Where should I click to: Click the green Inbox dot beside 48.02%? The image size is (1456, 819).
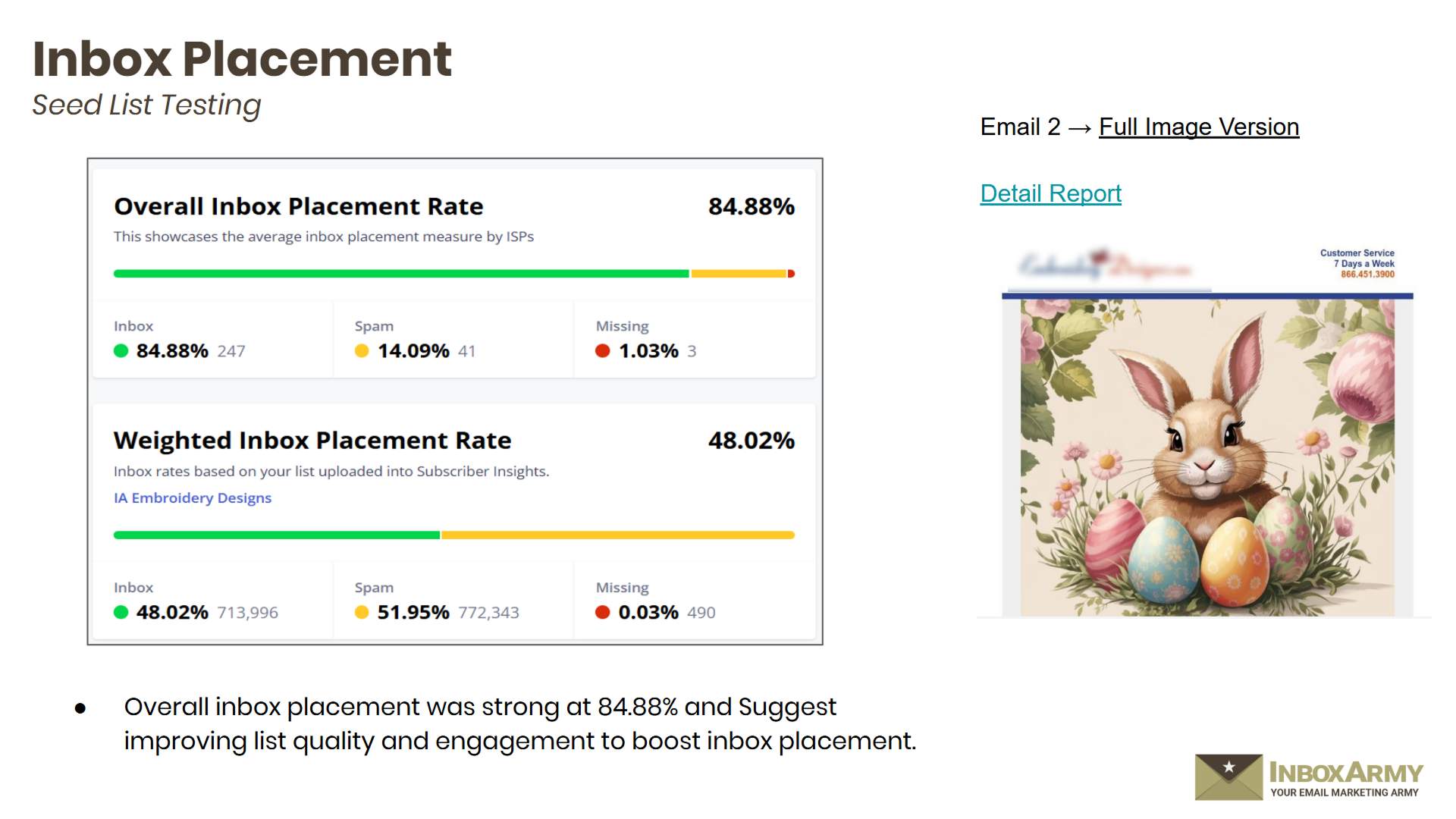click(x=121, y=612)
